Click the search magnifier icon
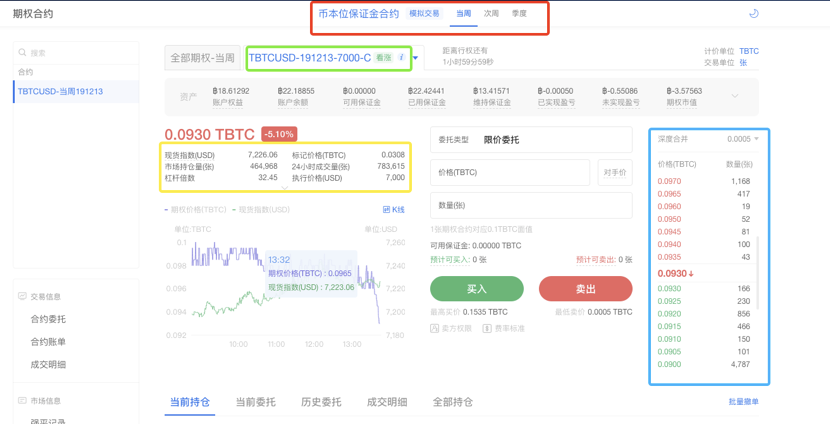The width and height of the screenshot is (830, 424). 22,53
